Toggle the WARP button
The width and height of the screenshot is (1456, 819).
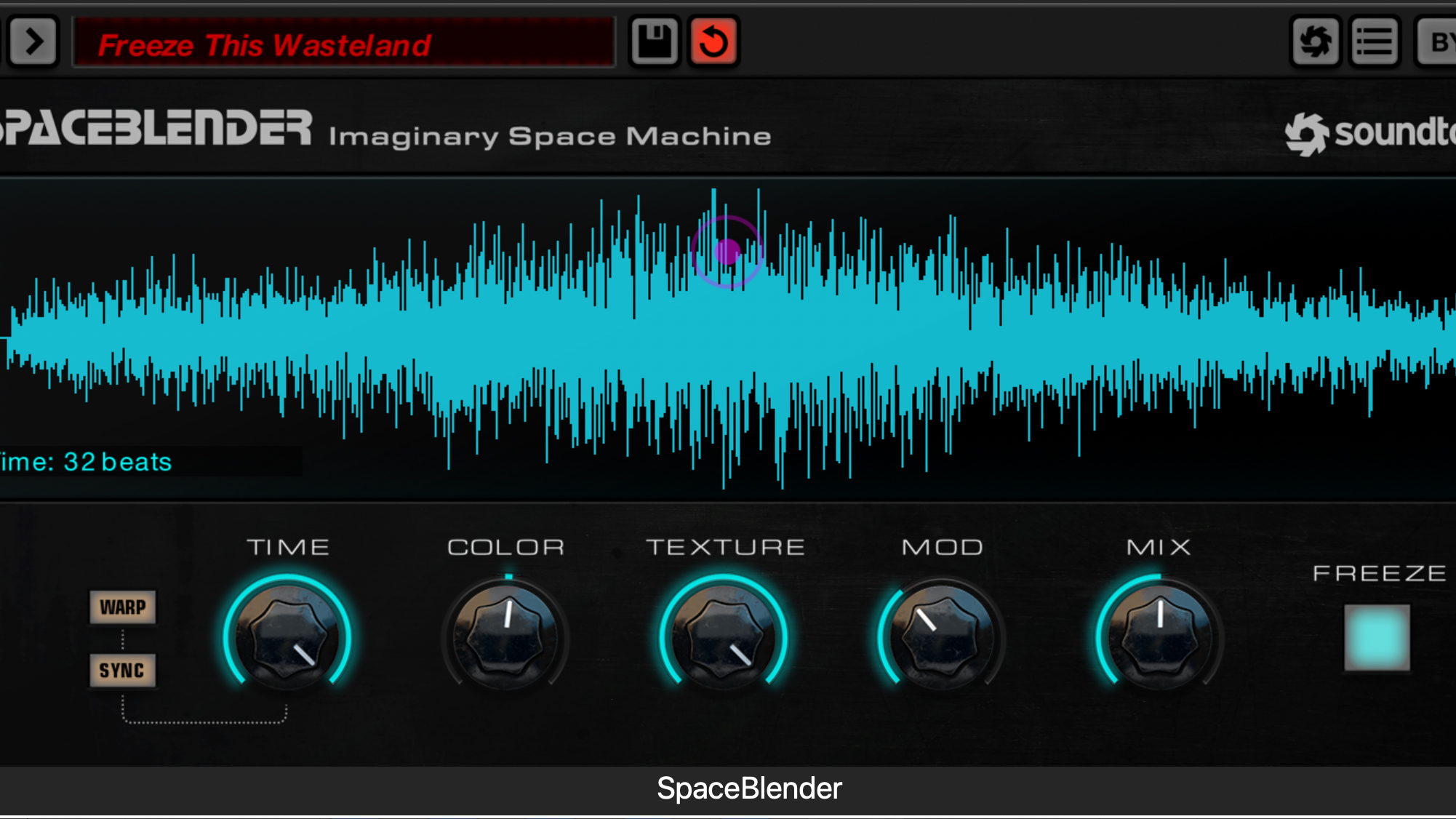(122, 607)
